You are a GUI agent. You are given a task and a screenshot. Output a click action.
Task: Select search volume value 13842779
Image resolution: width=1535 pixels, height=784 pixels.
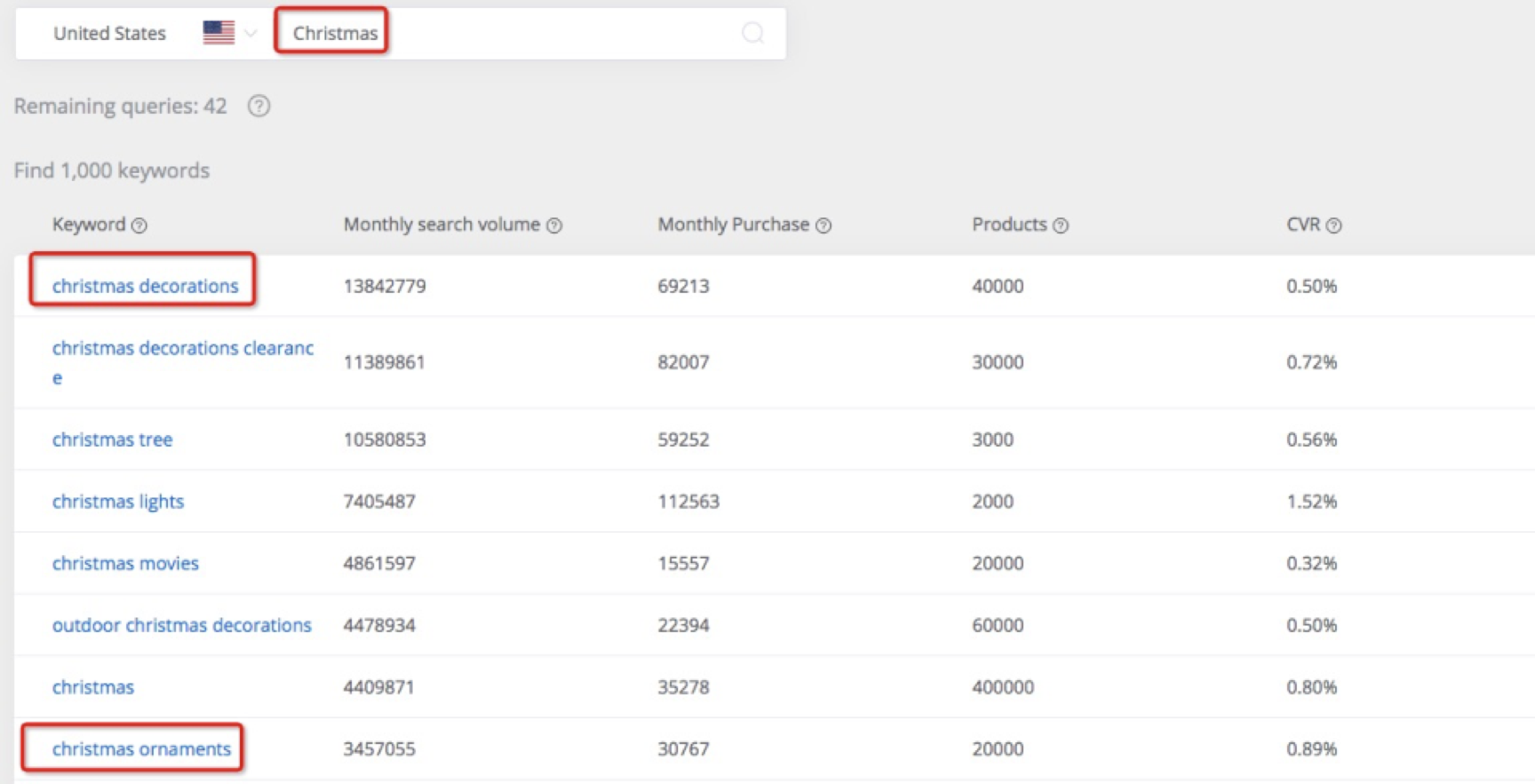(x=385, y=286)
